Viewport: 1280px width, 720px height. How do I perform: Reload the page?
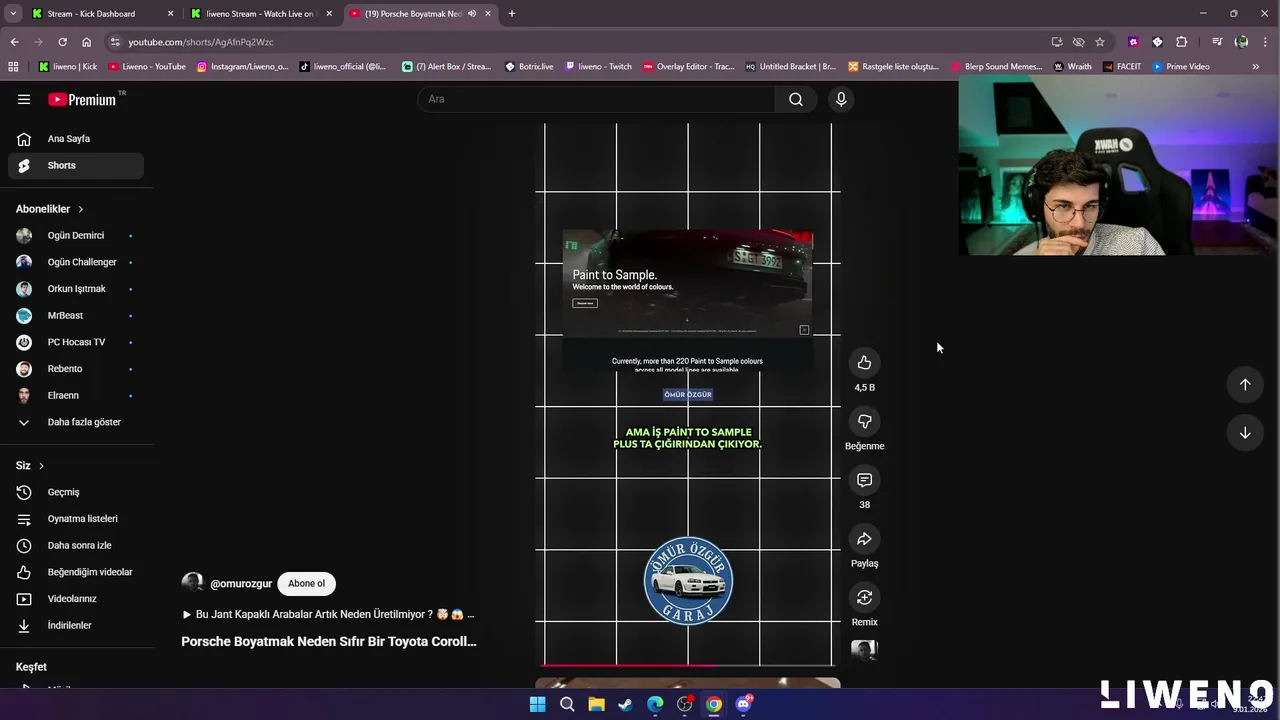(62, 42)
